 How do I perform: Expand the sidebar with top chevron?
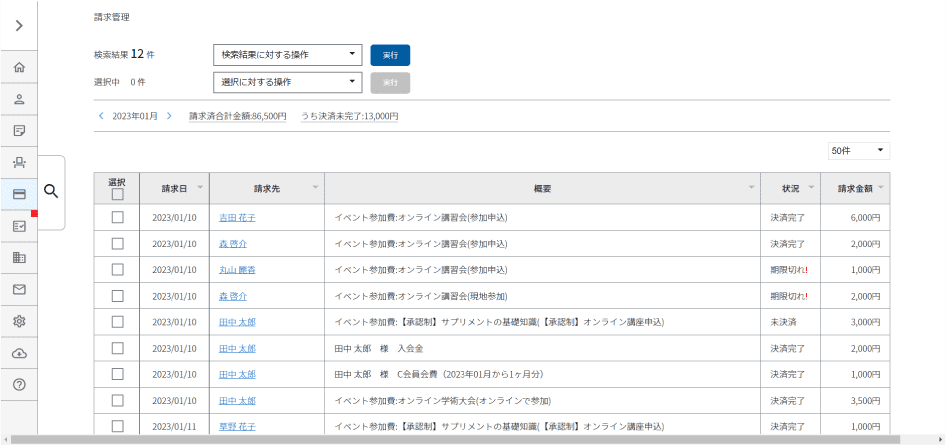19,25
